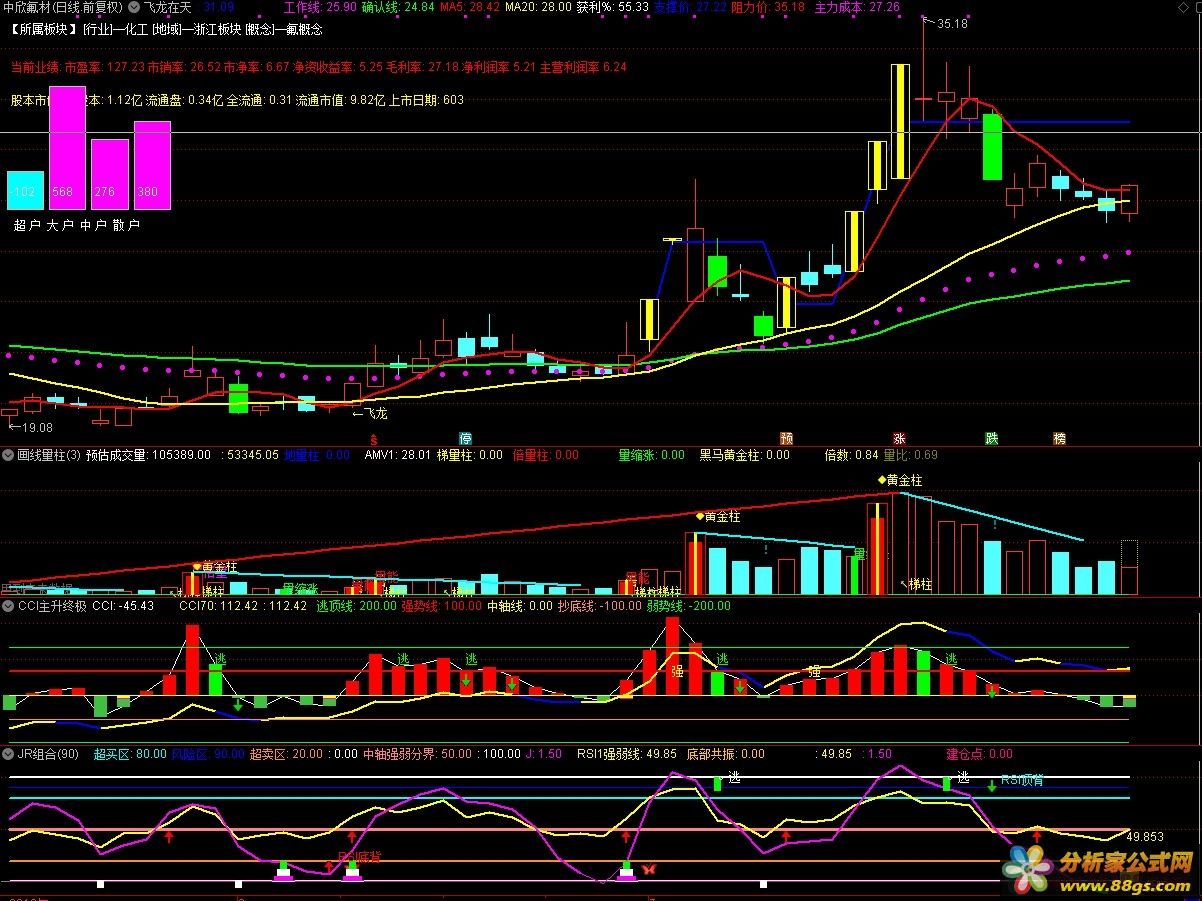
Task: Click the MA20: 28.00 readout
Action: pos(538,7)
